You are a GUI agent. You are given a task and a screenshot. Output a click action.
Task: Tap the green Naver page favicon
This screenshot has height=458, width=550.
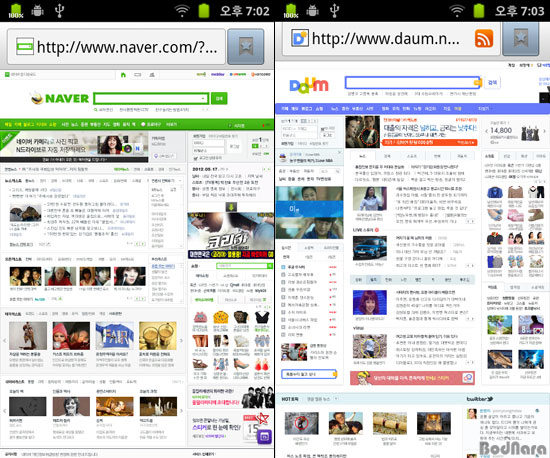click(25, 47)
